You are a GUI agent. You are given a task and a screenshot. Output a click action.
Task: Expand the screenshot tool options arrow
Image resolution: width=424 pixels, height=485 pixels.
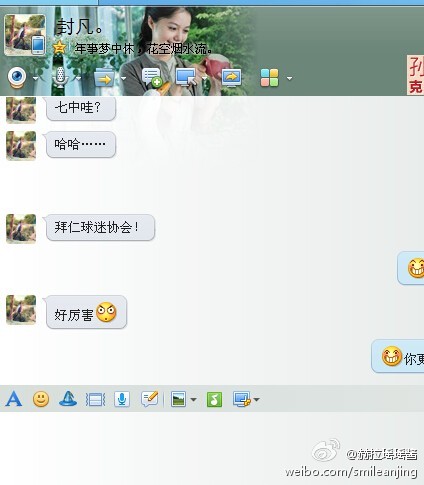257,399
